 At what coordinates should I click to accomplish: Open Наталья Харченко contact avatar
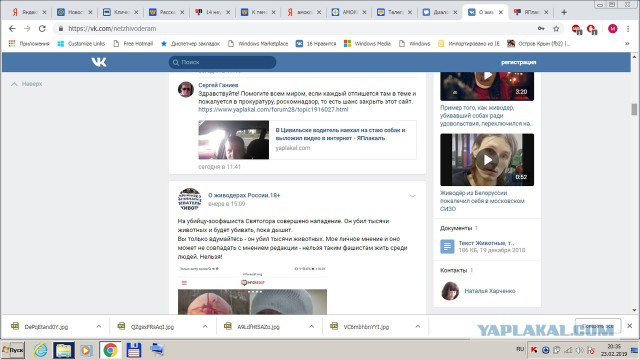click(x=450, y=291)
